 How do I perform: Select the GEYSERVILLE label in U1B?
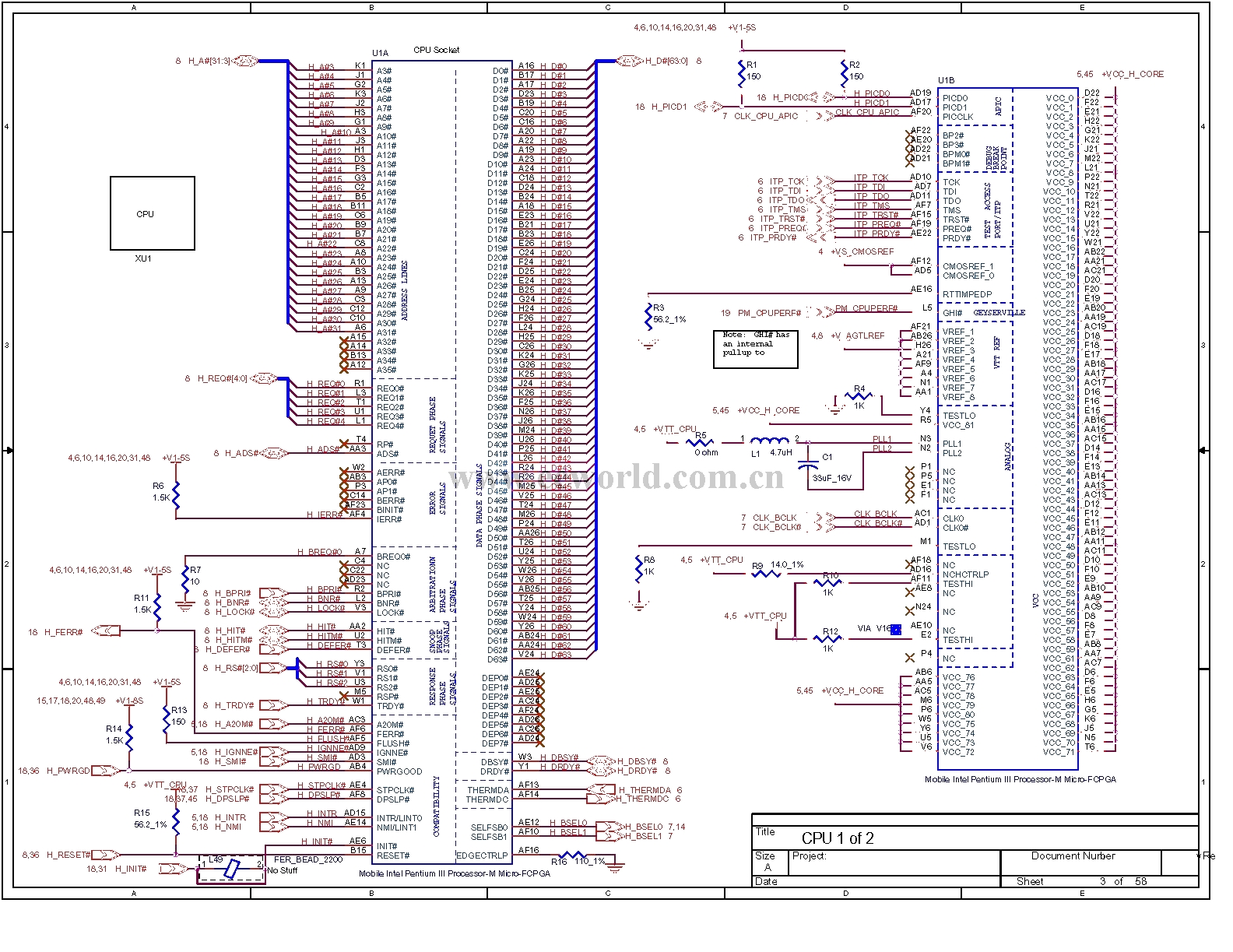click(999, 312)
